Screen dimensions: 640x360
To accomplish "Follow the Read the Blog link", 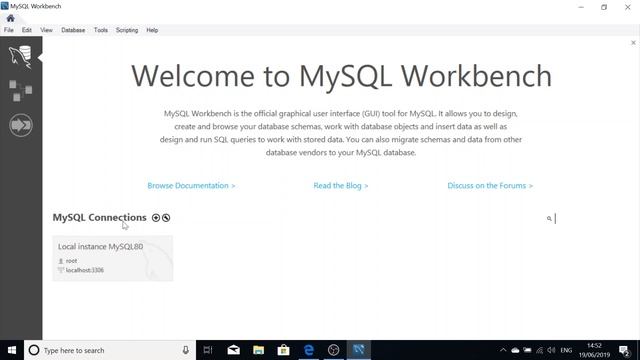I will click(x=341, y=186).
